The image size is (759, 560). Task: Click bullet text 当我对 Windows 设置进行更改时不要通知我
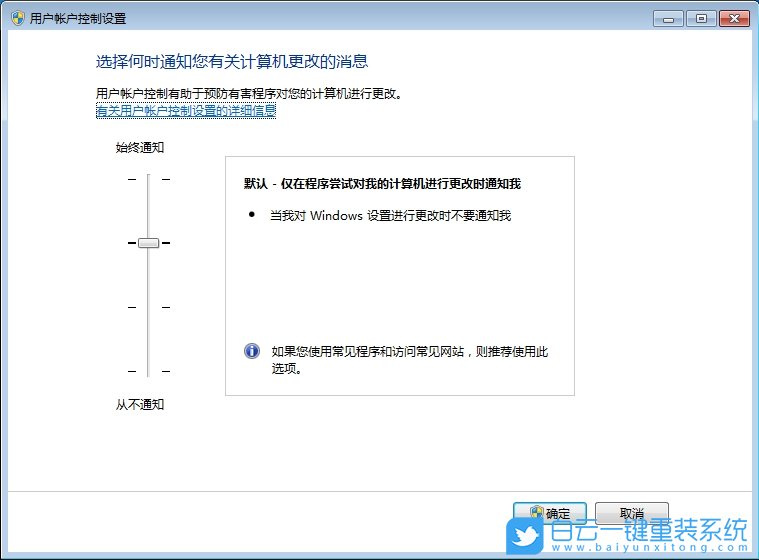pyautogui.click(x=390, y=215)
